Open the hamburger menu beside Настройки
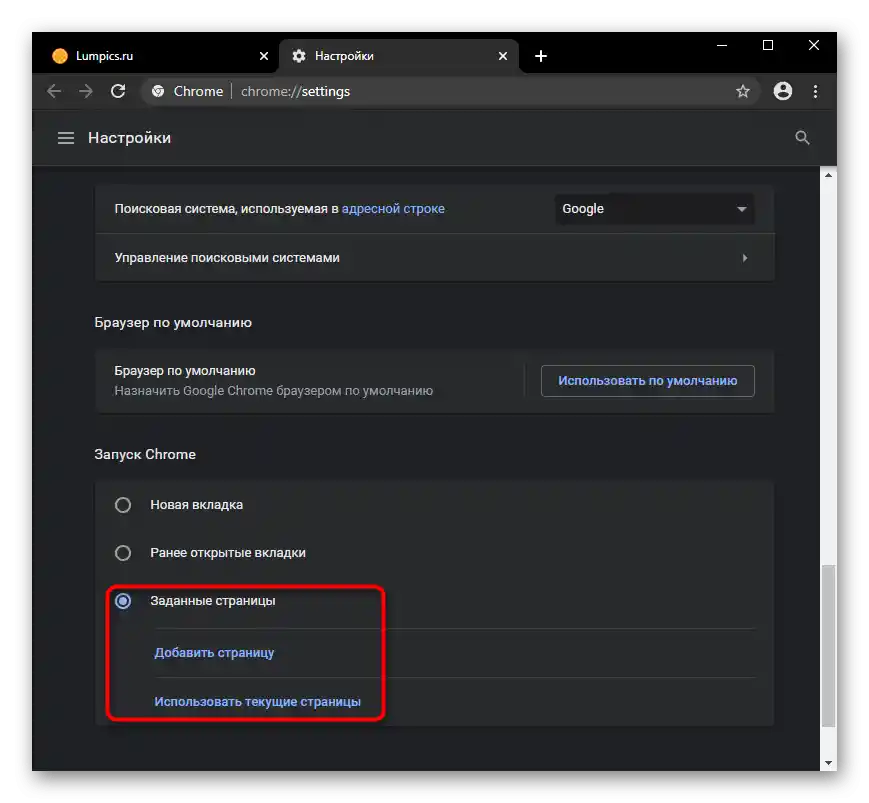The height and width of the screenshot is (803, 869). point(66,137)
